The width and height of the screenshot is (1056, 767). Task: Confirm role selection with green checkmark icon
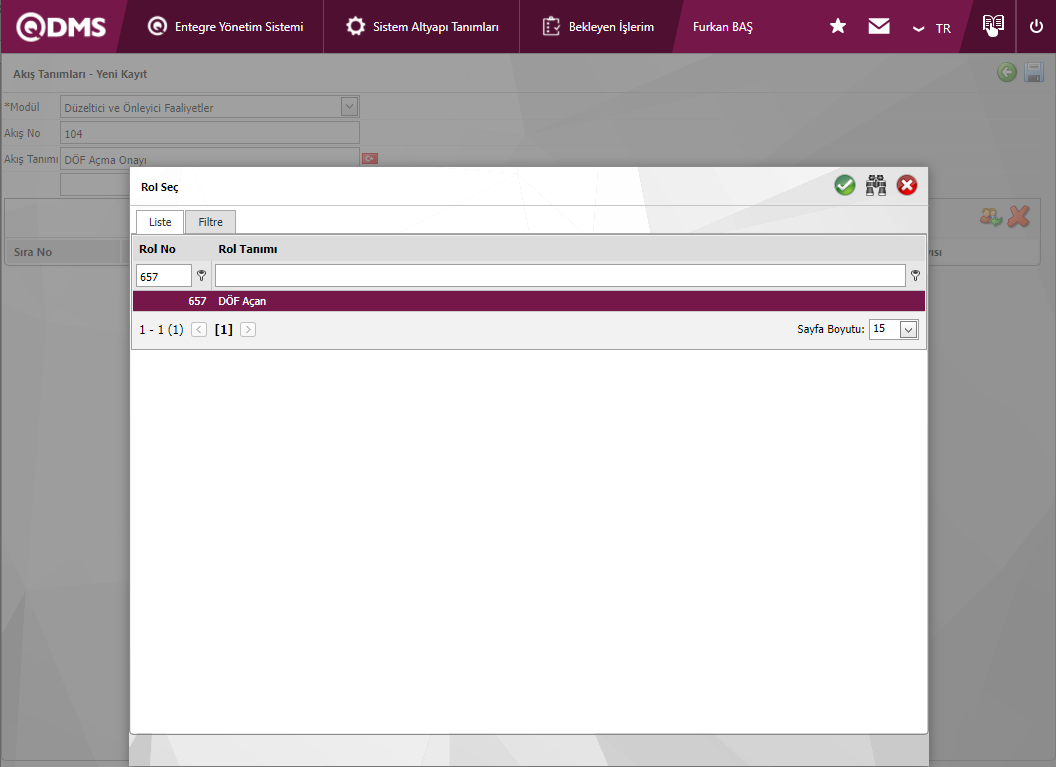(x=845, y=185)
